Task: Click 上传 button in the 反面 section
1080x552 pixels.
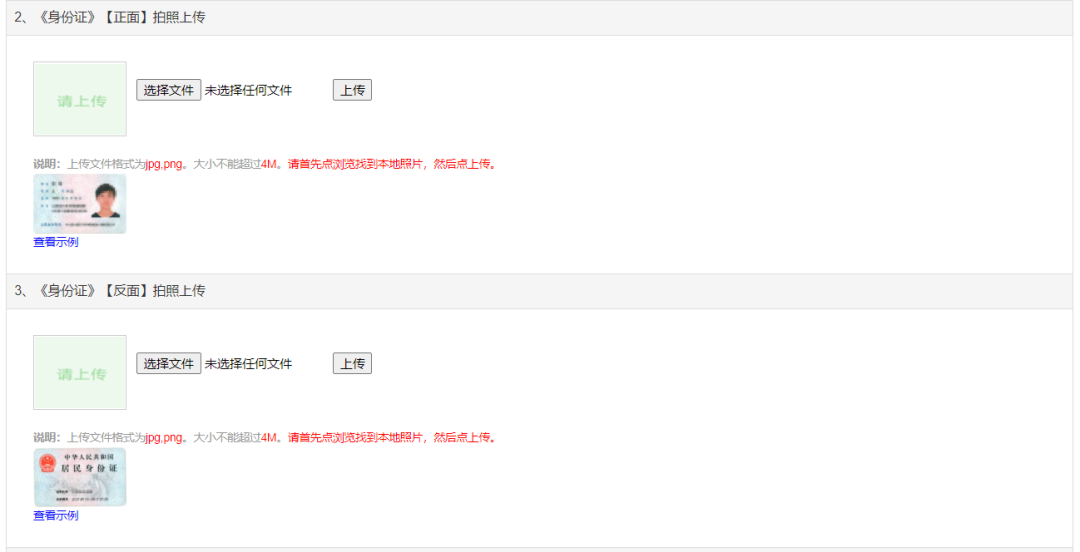Action: click(353, 364)
